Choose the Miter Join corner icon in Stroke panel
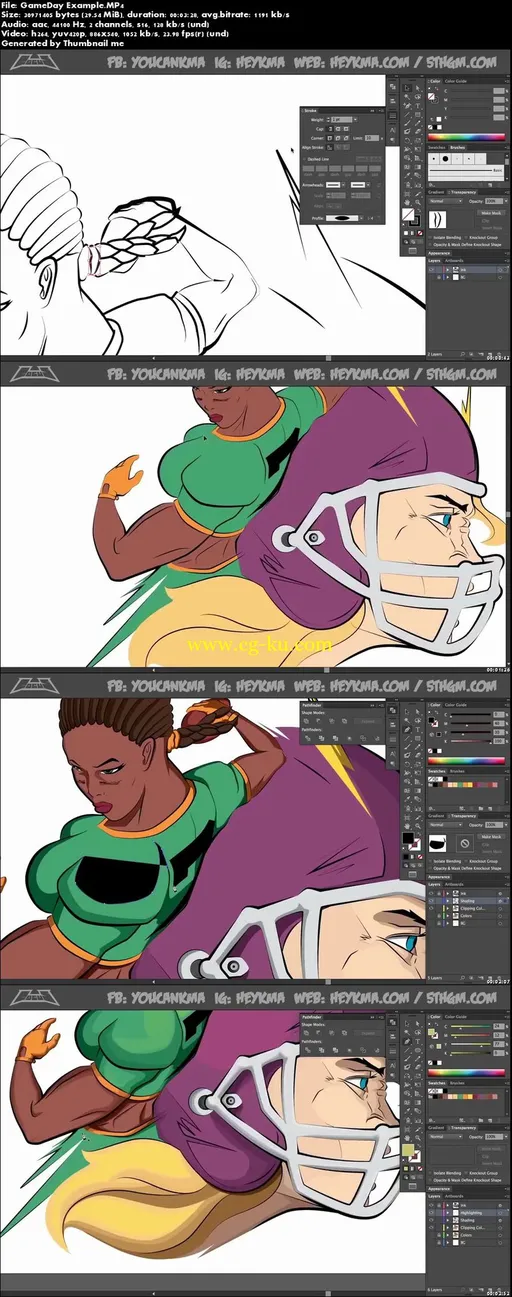Screen dimensions: 512x1297 pos(330,138)
